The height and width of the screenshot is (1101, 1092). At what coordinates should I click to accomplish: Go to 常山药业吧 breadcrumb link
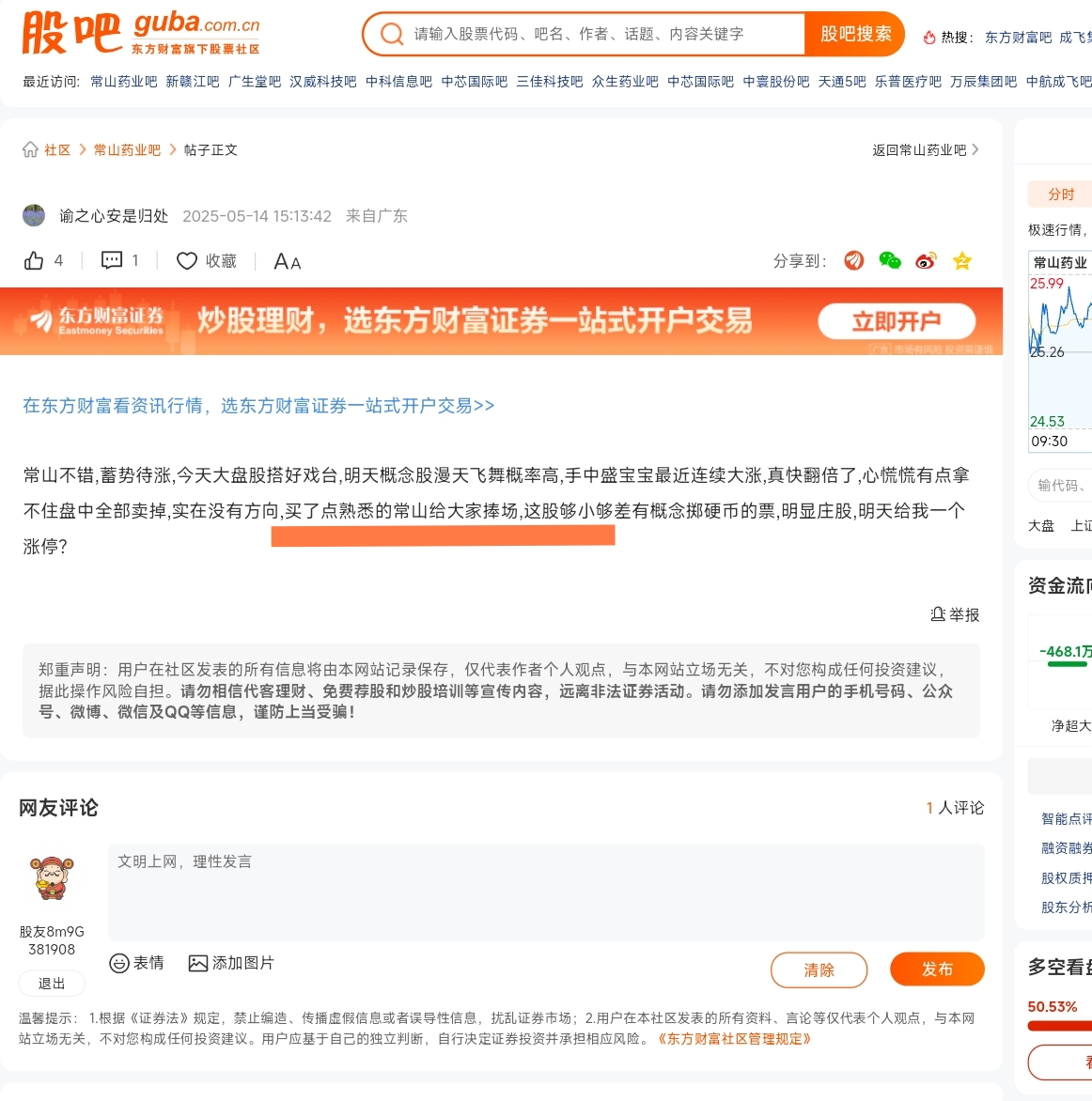coord(127,149)
